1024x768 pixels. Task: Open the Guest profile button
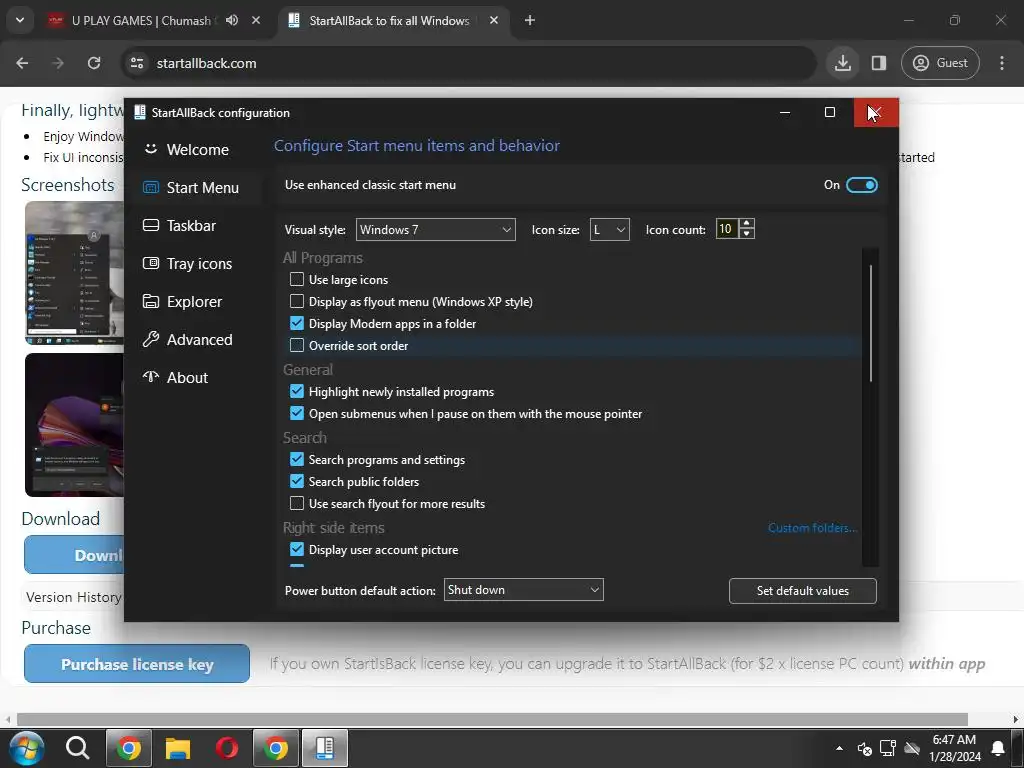point(940,63)
